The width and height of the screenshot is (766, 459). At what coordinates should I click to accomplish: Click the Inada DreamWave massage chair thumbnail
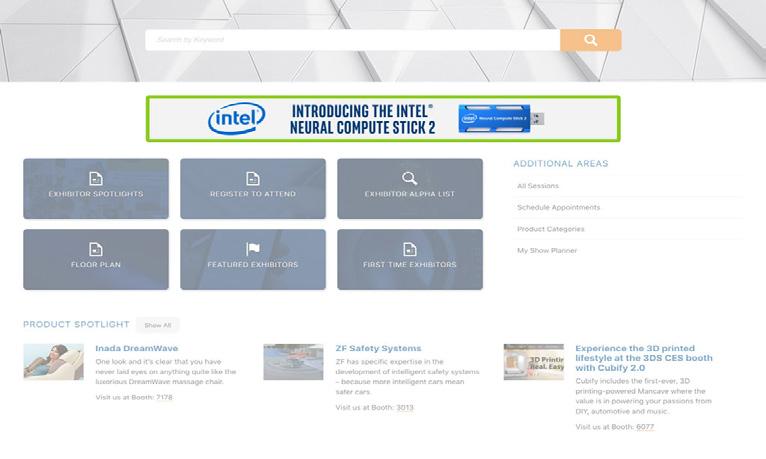click(x=53, y=362)
